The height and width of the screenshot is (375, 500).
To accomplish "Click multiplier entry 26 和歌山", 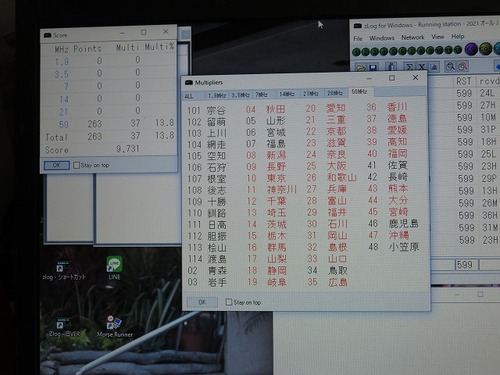I will [x=331, y=177].
